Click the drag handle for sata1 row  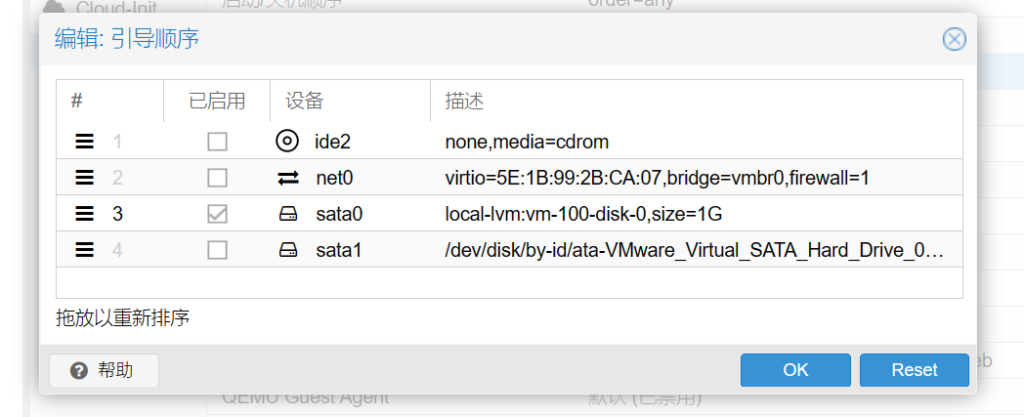click(x=85, y=250)
